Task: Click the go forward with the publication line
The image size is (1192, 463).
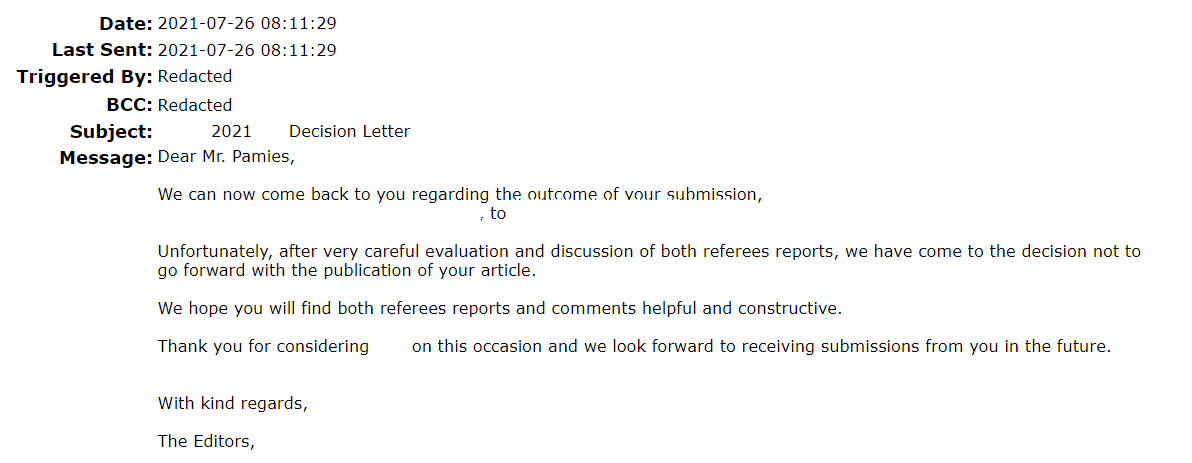Action: tap(347, 271)
